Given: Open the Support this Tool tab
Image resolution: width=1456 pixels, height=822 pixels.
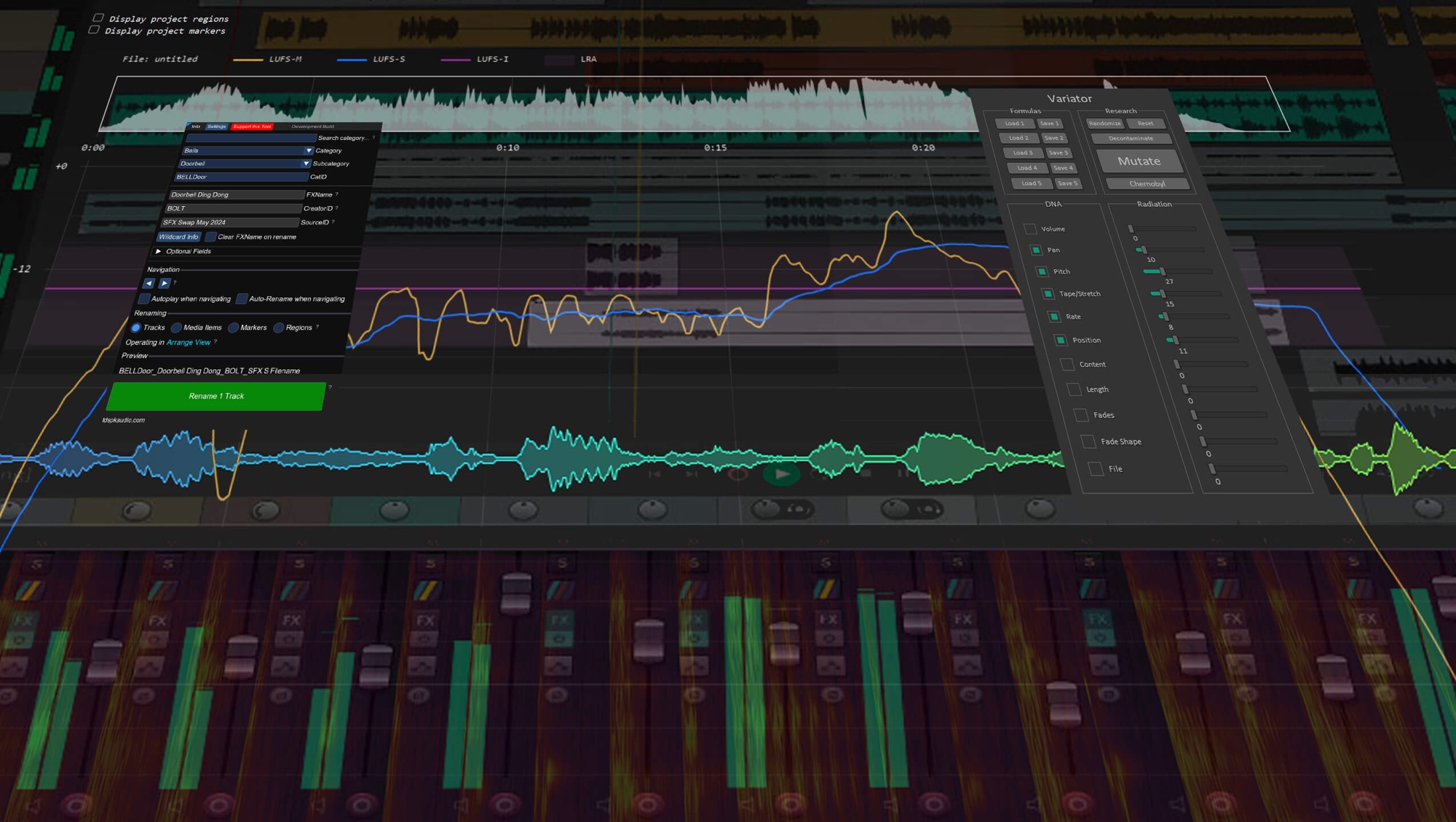Looking at the screenshot, I should click(x=252, y=127).
